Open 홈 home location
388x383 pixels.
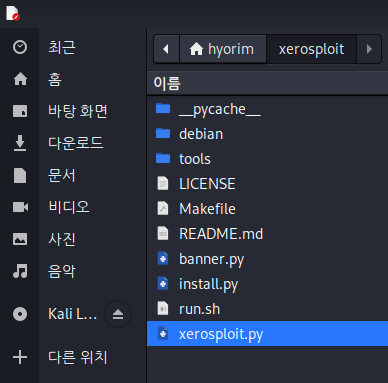click(55, 79)
